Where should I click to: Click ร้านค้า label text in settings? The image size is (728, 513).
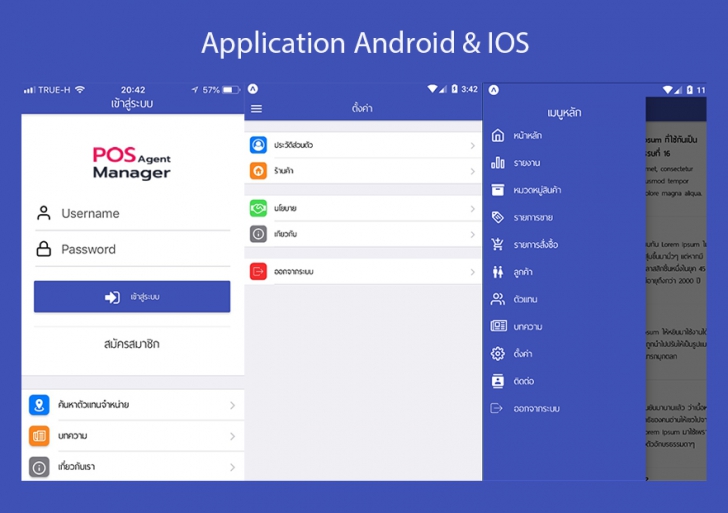click(x=284, y=171)
